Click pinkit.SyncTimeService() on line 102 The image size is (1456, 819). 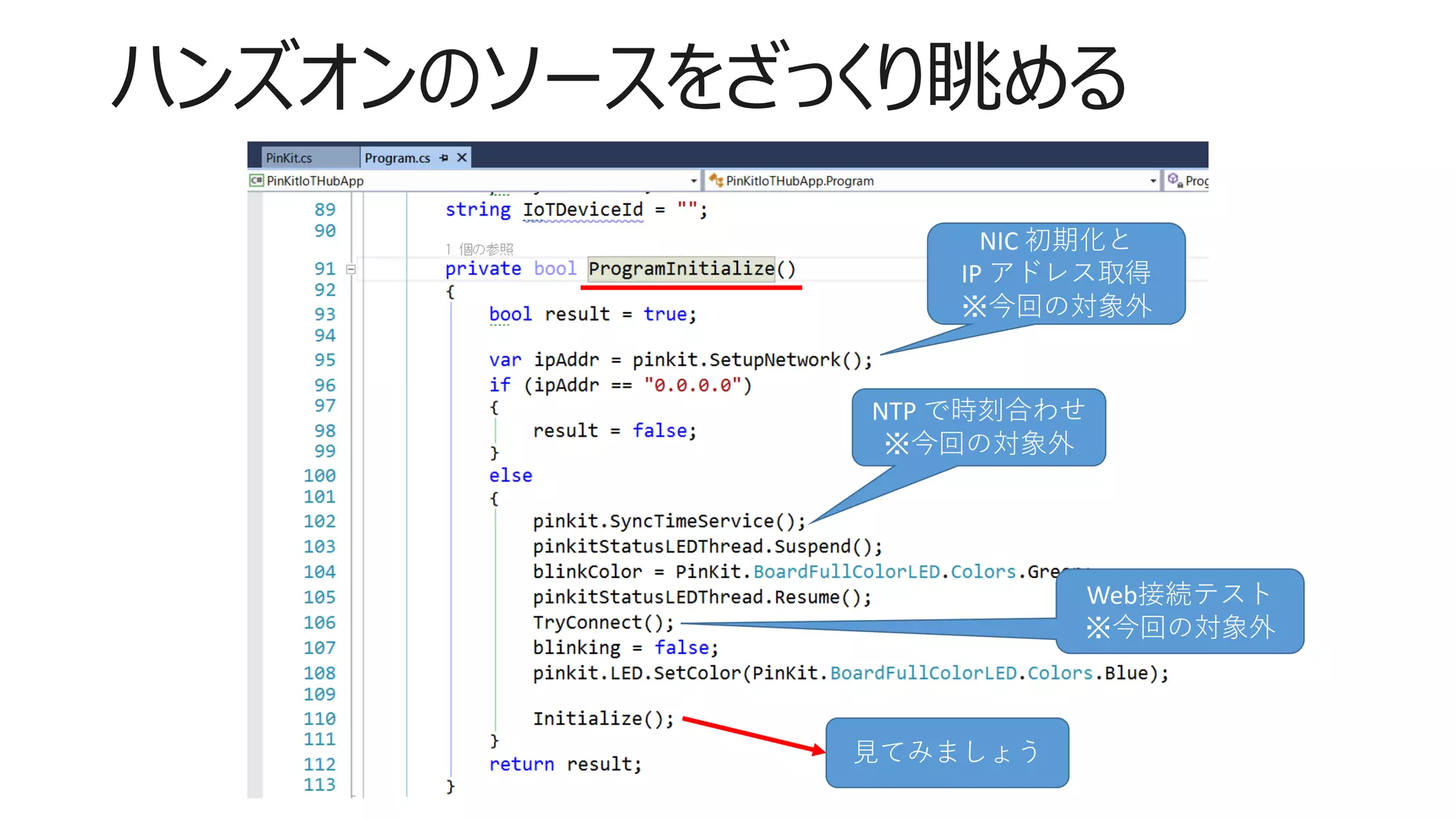coord(670,522)
